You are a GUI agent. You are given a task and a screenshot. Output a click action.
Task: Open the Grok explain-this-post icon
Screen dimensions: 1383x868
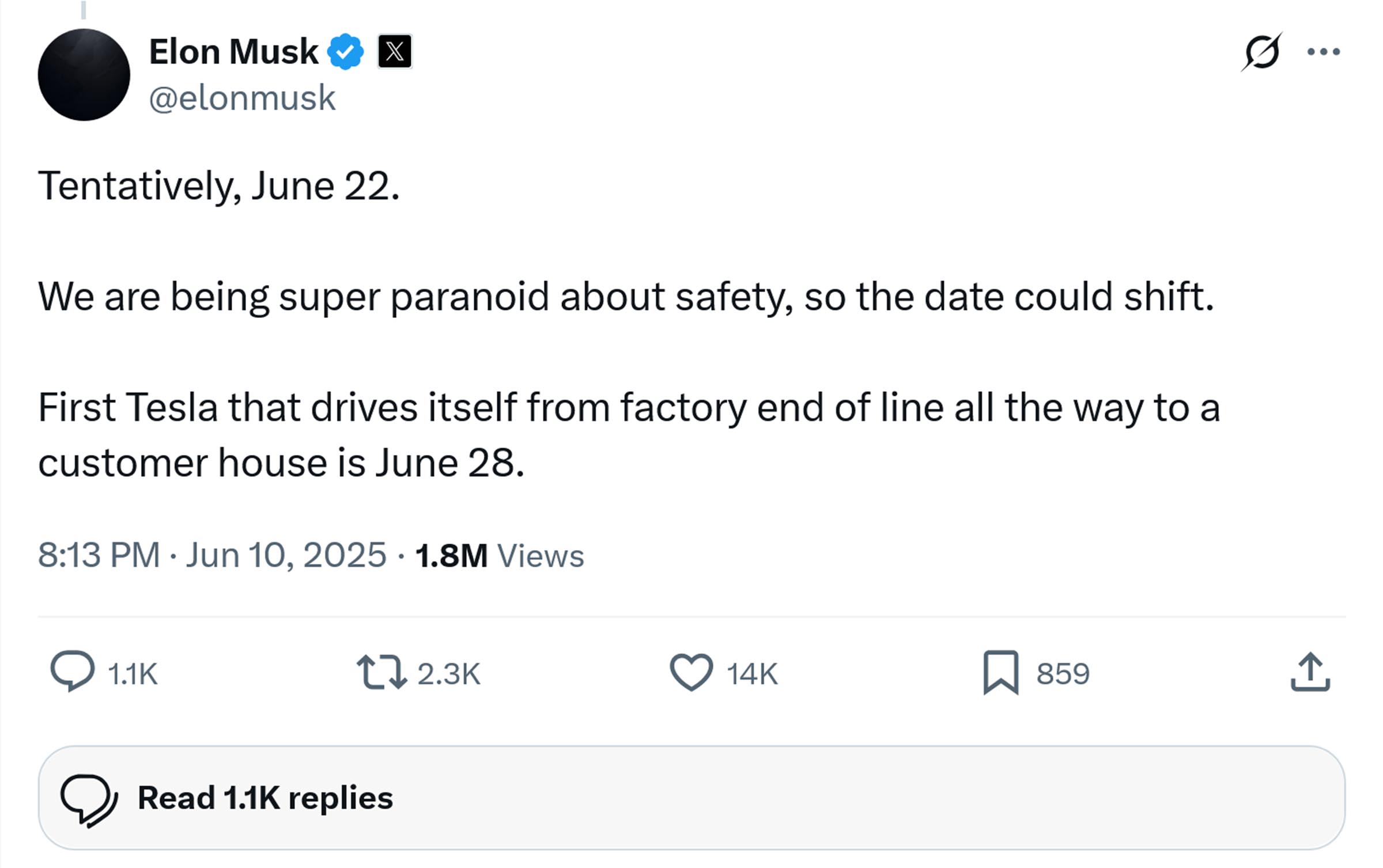coord(1261,52)
